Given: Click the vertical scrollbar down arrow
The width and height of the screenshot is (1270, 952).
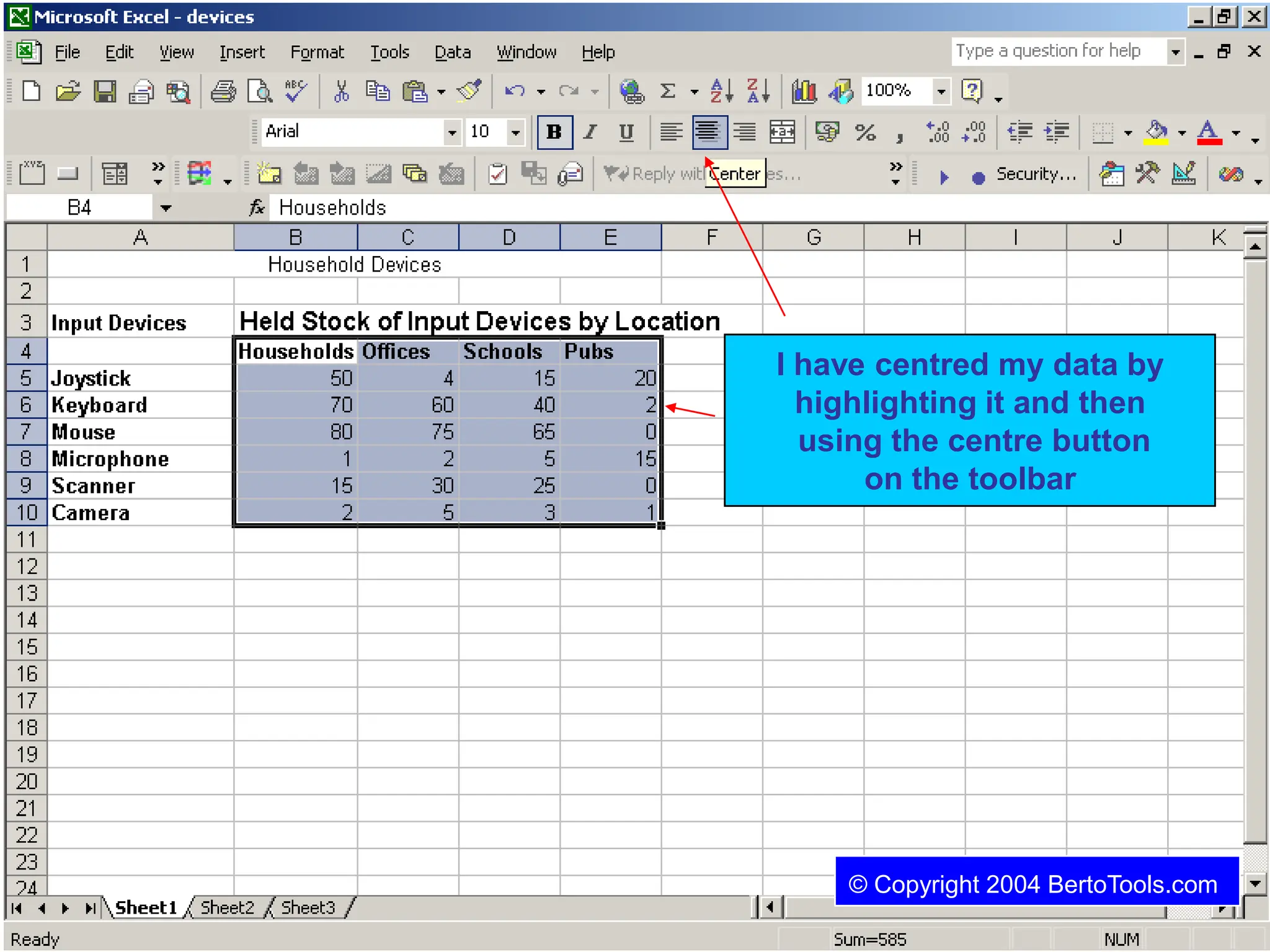Looking at the screenshot, I should point(1256,884).
